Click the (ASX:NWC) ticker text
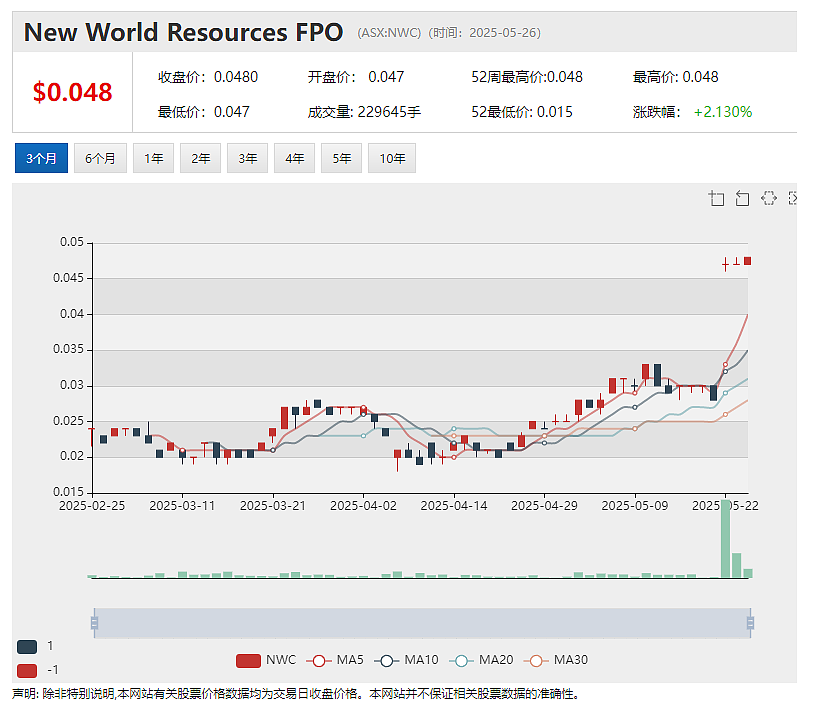The width and height of the screenshot is (814, 721). (389, 33)
